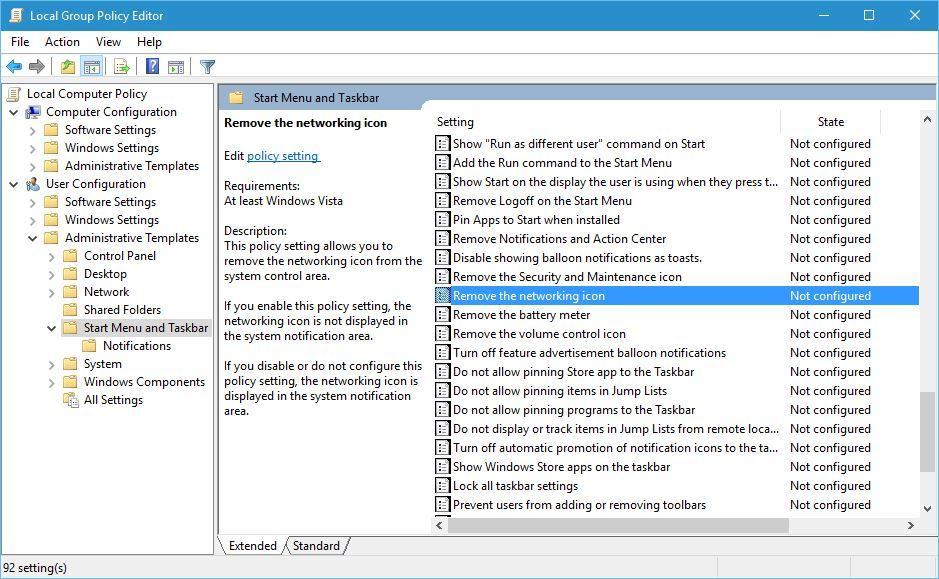Click policy icon for Remove the volume control icon
939x579 pixels.
(442, 334)
